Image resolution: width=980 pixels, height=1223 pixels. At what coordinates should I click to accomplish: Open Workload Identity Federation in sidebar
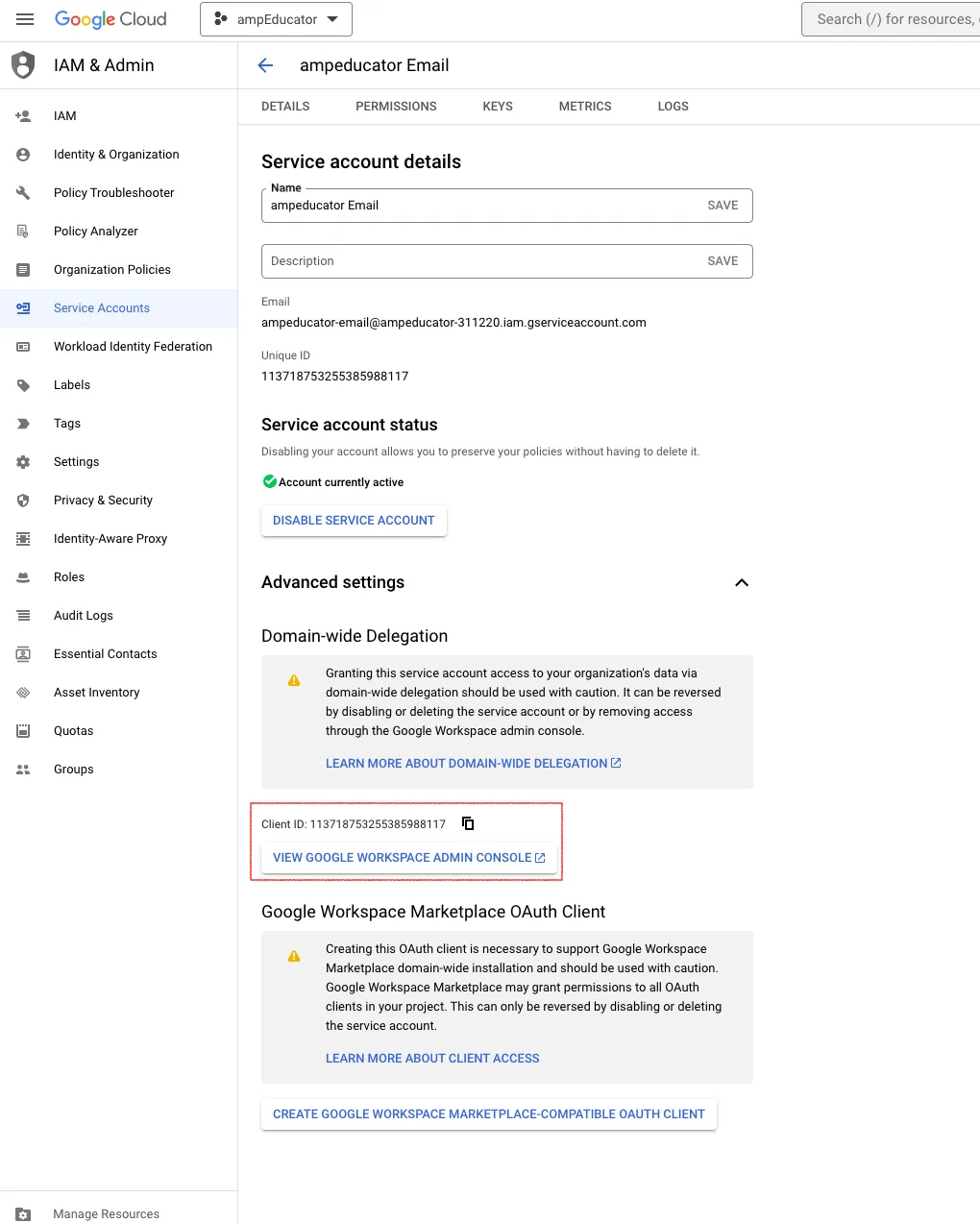pyautogui.click(x=118, y=347)
